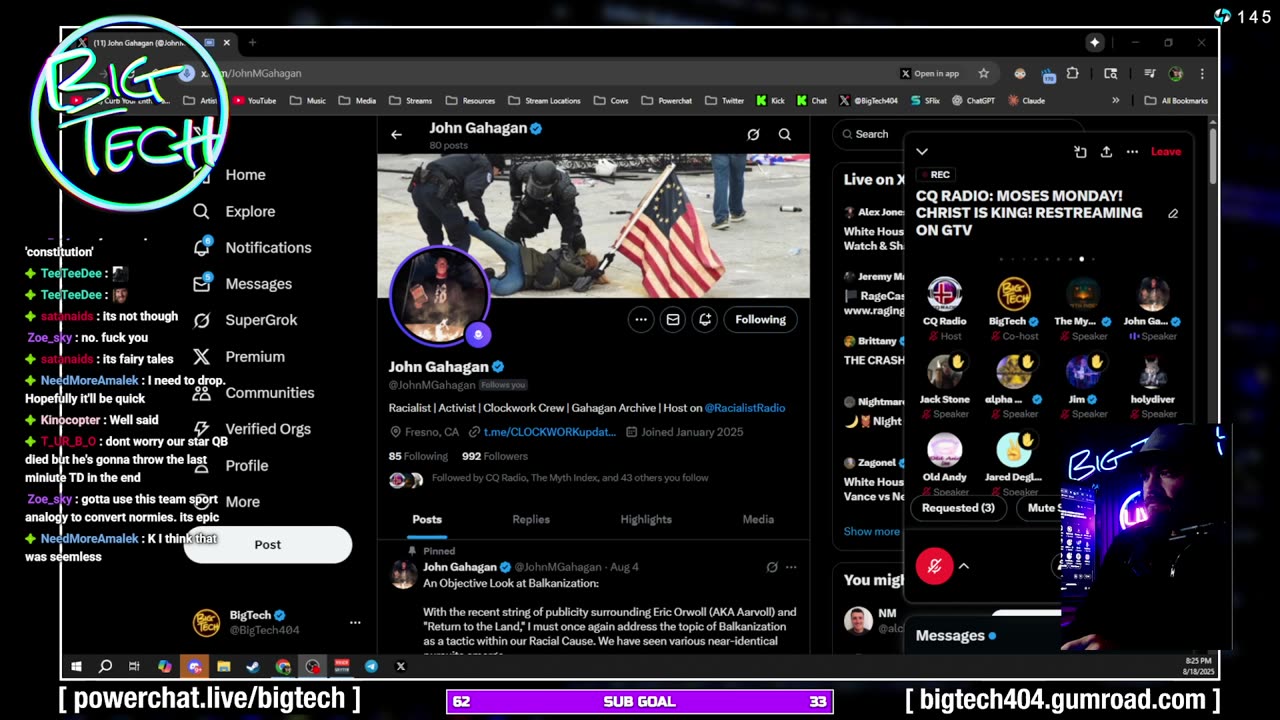Toggle the Space microphone mute button
Image resolution: width=1280 pixels, height=720 pixels.
click(x=935, y=566)
